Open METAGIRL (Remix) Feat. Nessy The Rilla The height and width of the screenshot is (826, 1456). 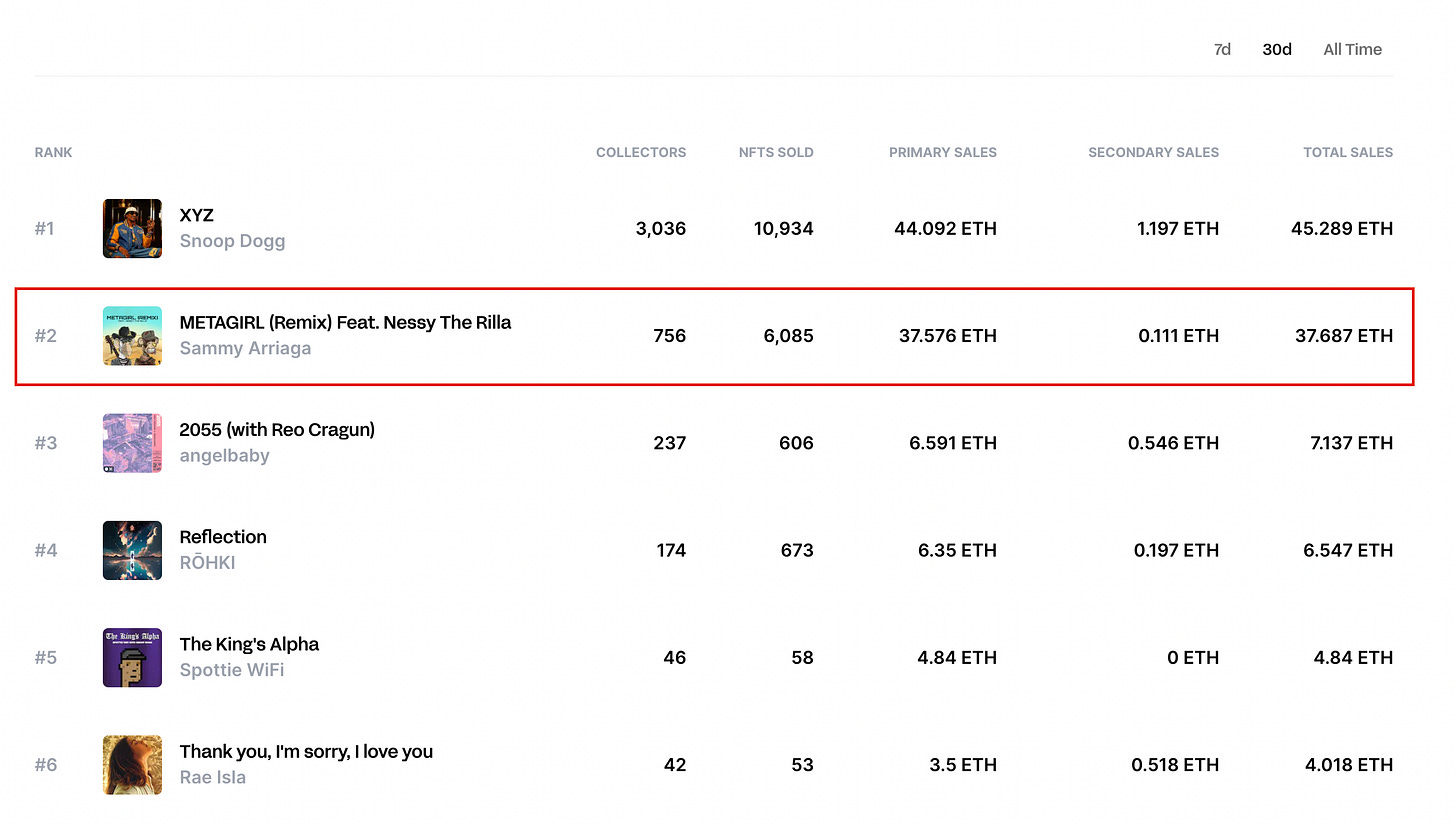pyautogui.click(x=345, y=322)
